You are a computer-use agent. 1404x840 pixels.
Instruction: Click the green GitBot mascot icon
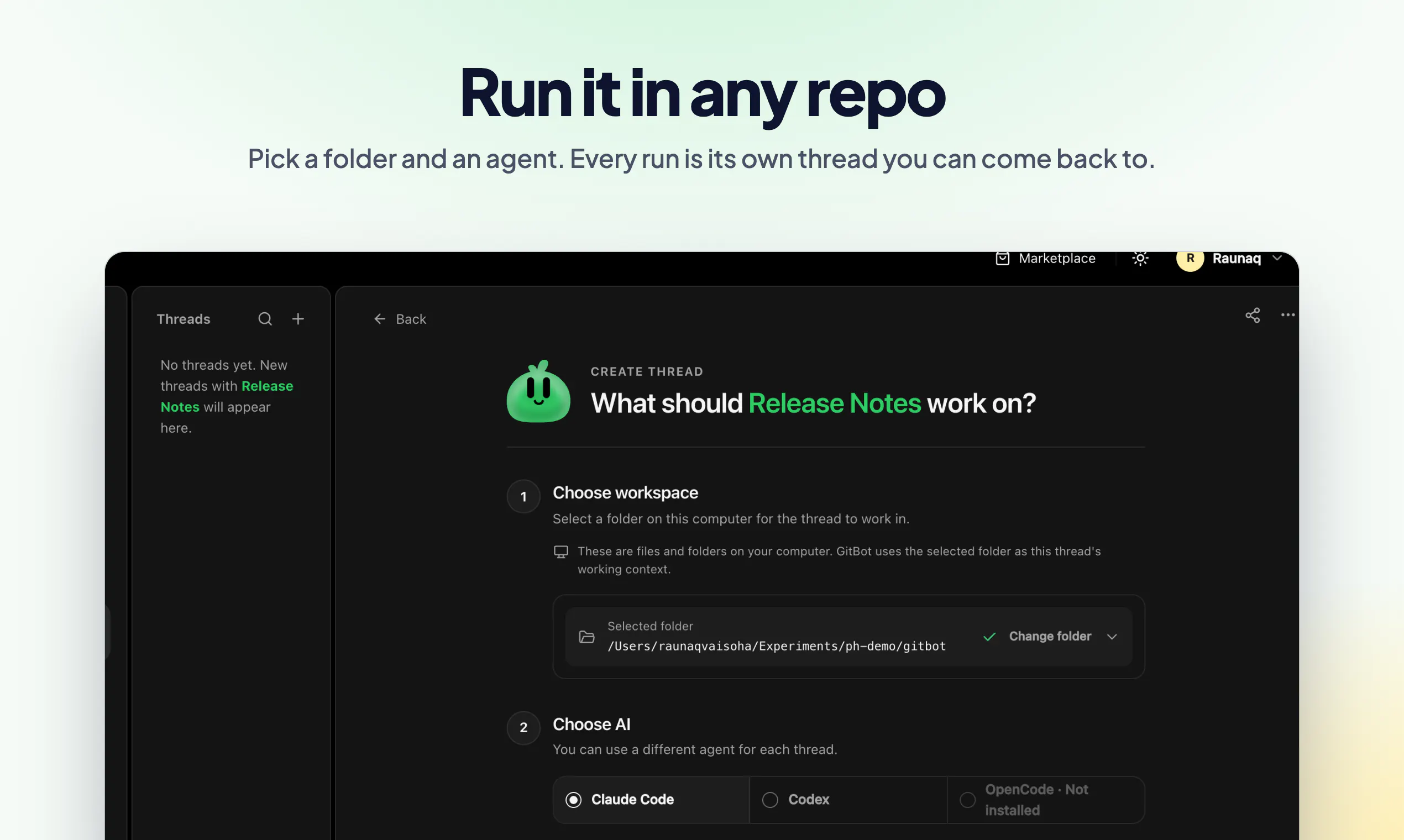(x=538, y=391)
